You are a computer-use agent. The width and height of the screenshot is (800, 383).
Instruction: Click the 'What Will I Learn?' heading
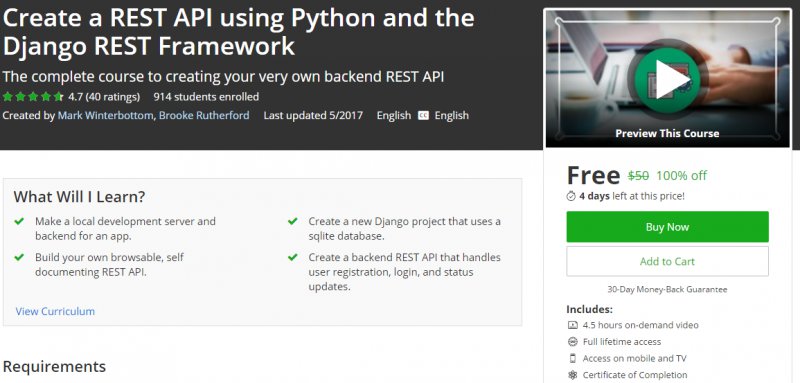[x=80, y=197]
